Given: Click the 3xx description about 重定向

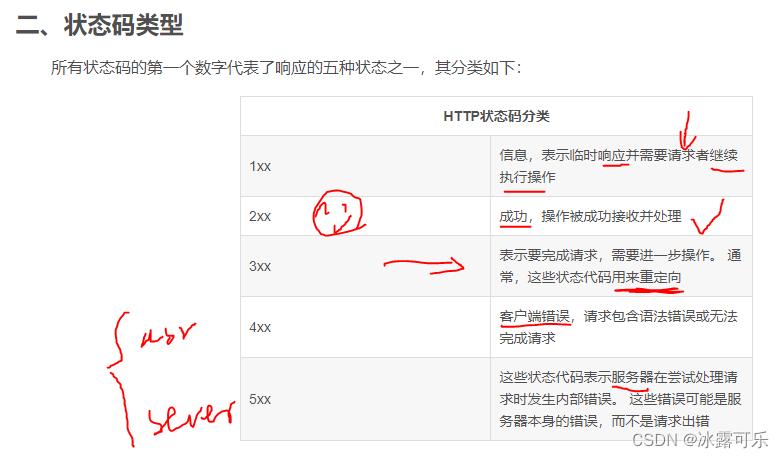Looking at the screenshot, I should point(620,266).
